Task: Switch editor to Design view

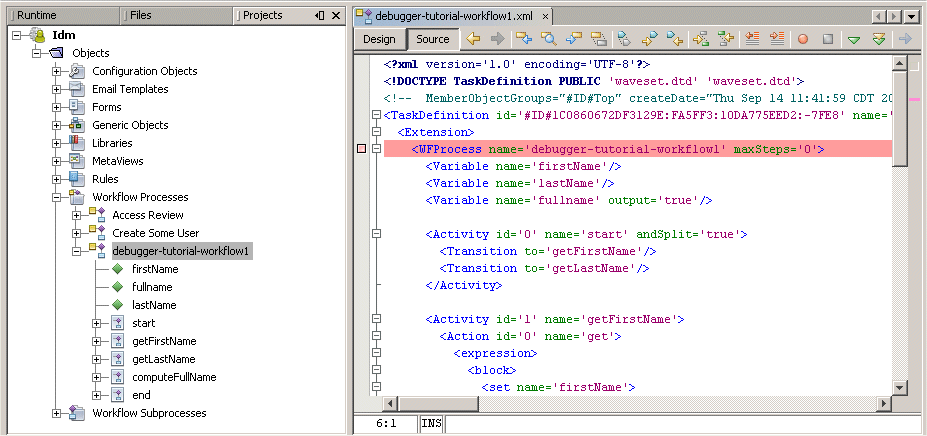Action: pos(379,39)
